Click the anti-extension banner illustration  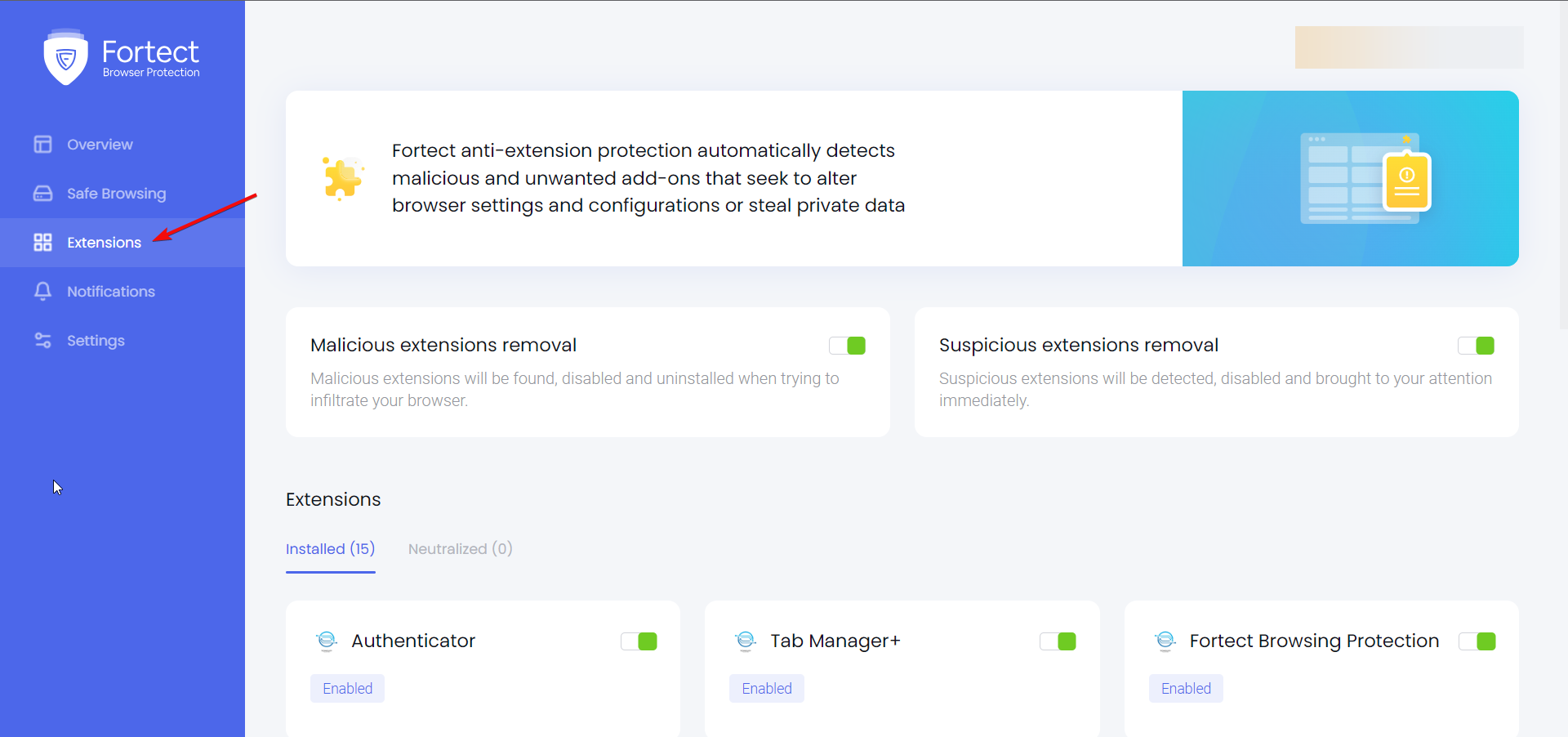pos(1364,178)
